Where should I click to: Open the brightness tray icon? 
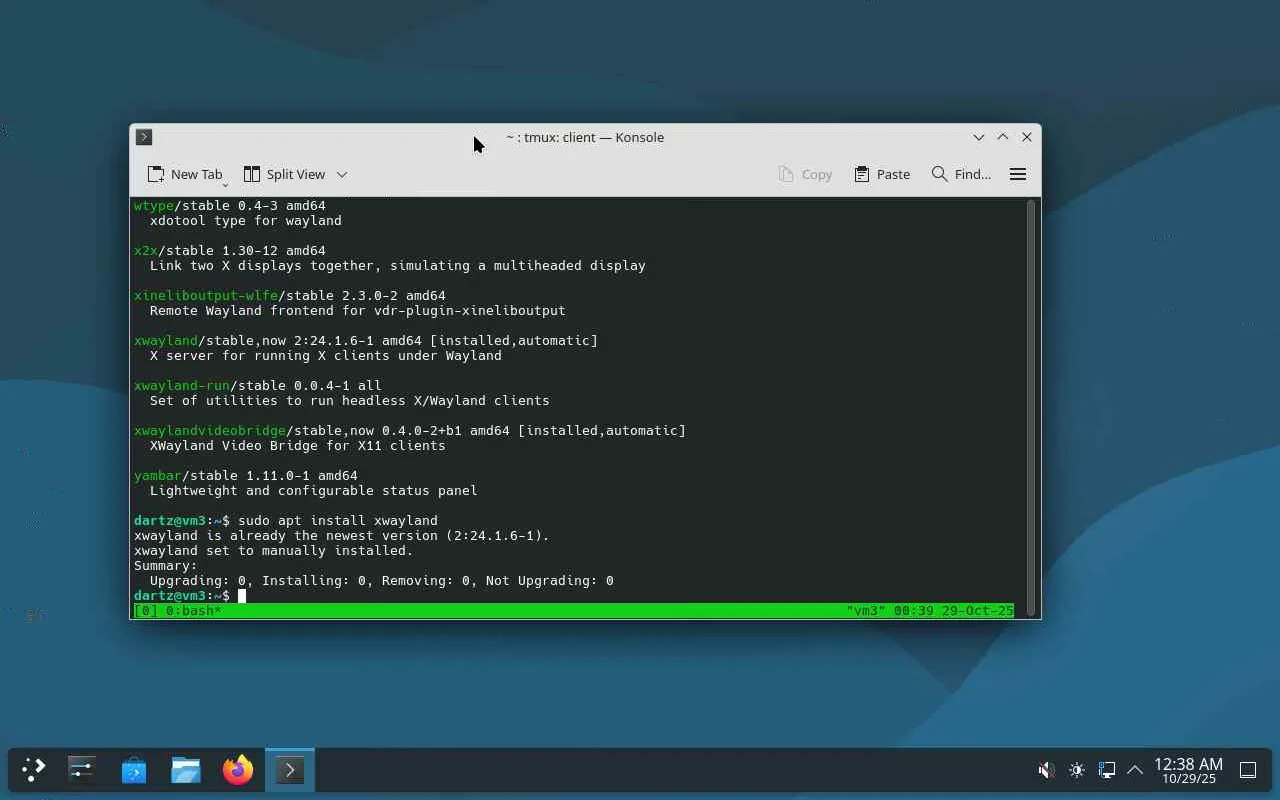click(1077, 770)
